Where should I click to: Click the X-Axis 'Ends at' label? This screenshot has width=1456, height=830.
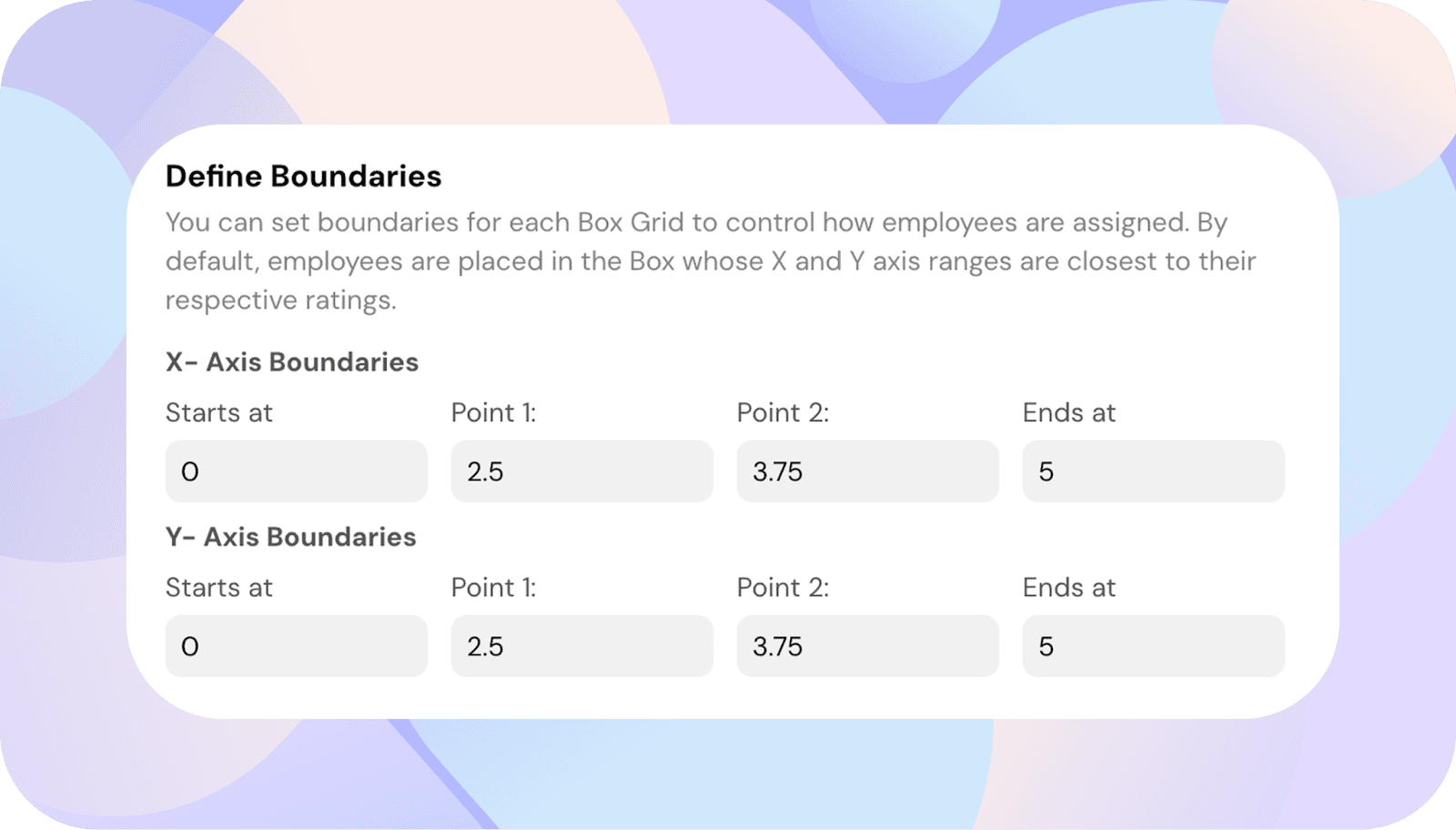[x=1068, y=413]
